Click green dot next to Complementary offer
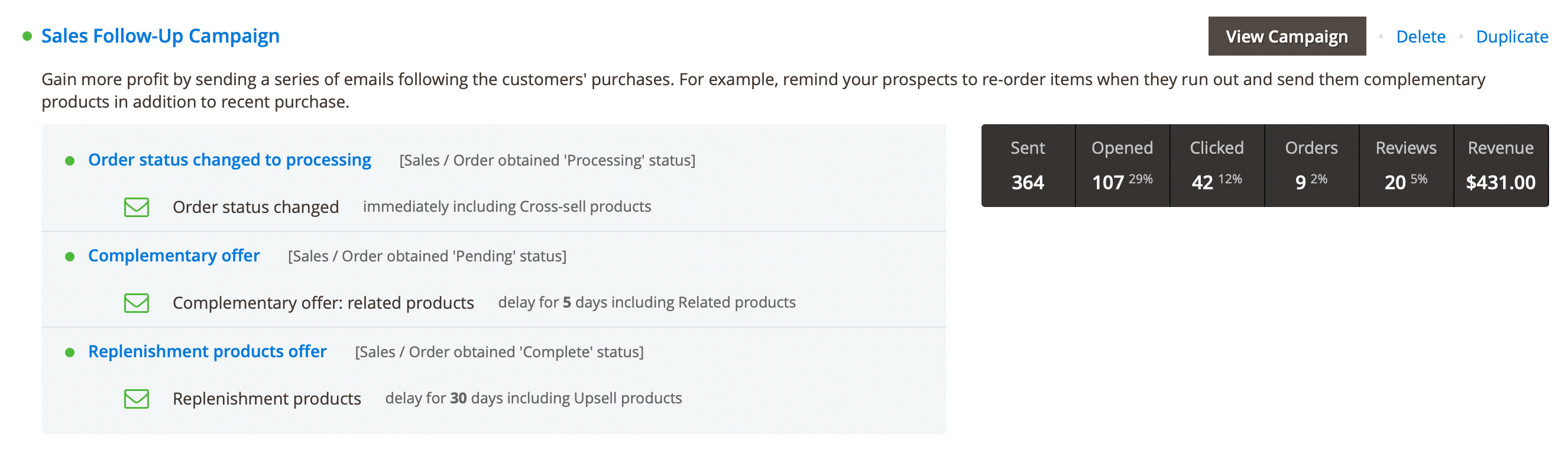Viewport: 1568px width, 459px height. [x=70, y=257]
